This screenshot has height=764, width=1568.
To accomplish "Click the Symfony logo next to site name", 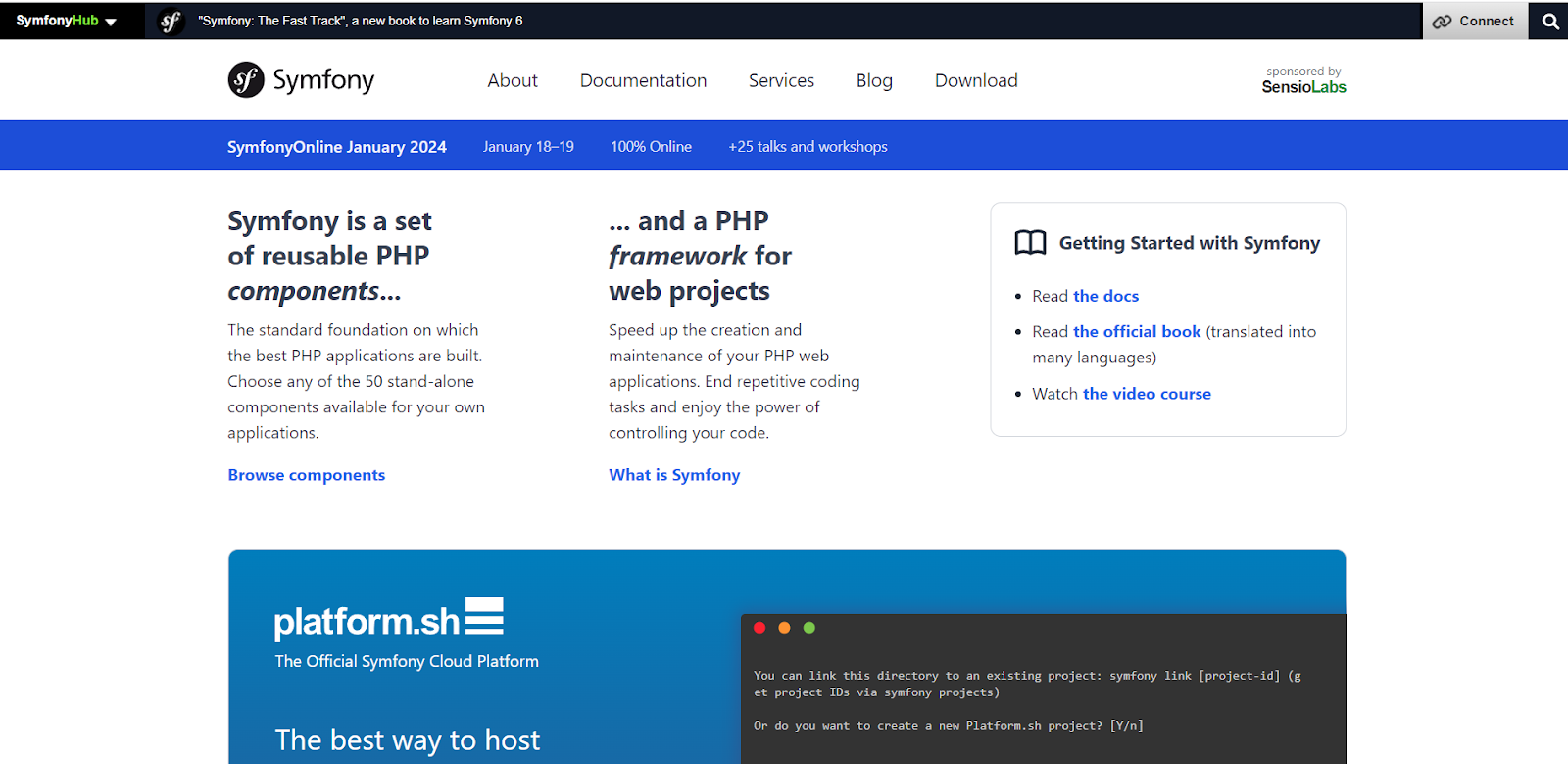I will (x=246, y=80).
